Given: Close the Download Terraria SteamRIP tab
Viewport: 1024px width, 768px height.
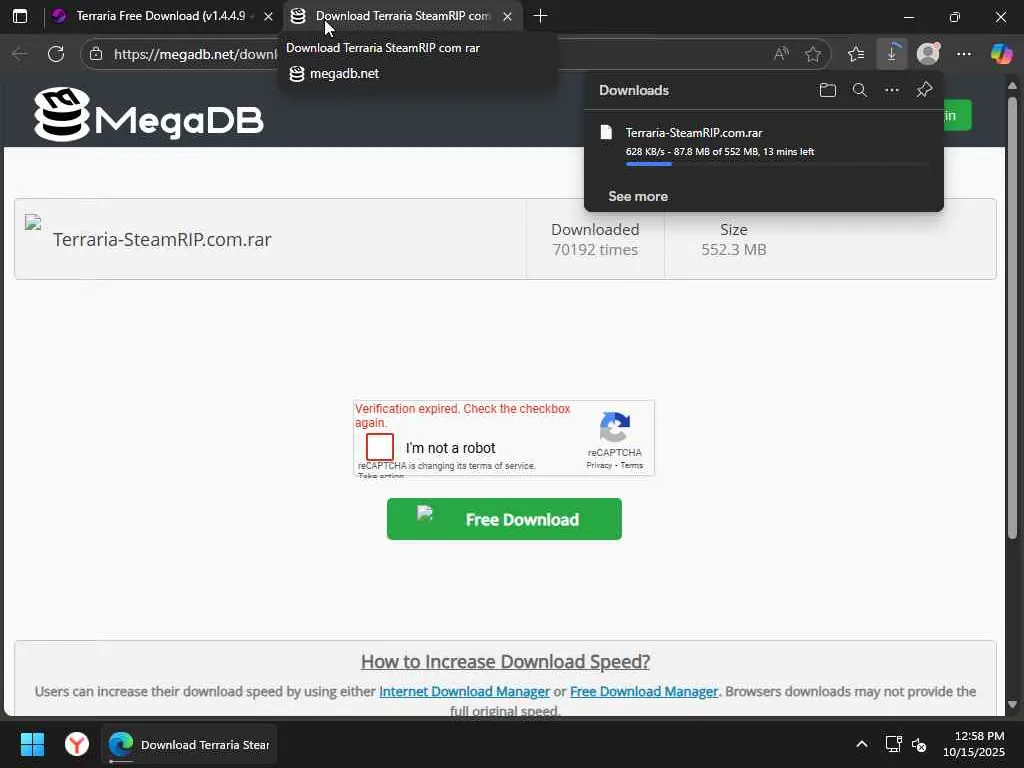Looking at the screenshot, I should point(507,16).
